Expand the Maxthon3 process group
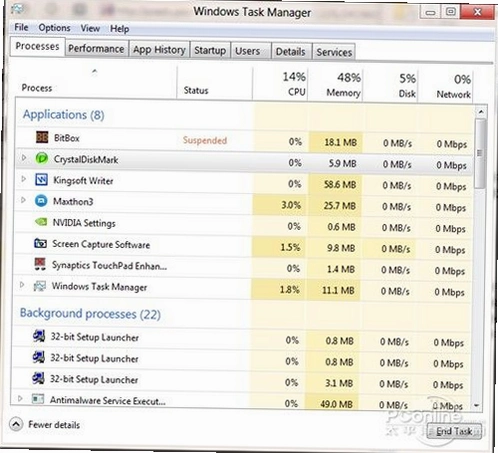 (x=23, y=200)
